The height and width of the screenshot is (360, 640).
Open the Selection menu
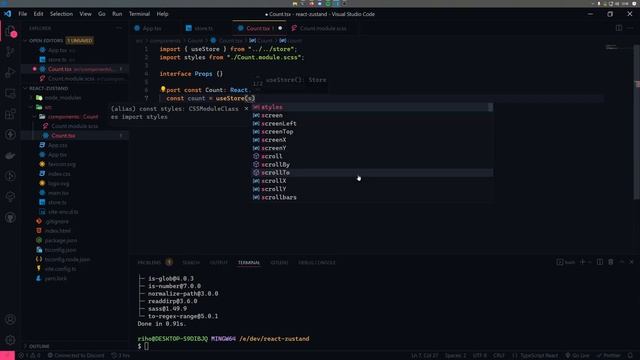(x=61, y=14)
